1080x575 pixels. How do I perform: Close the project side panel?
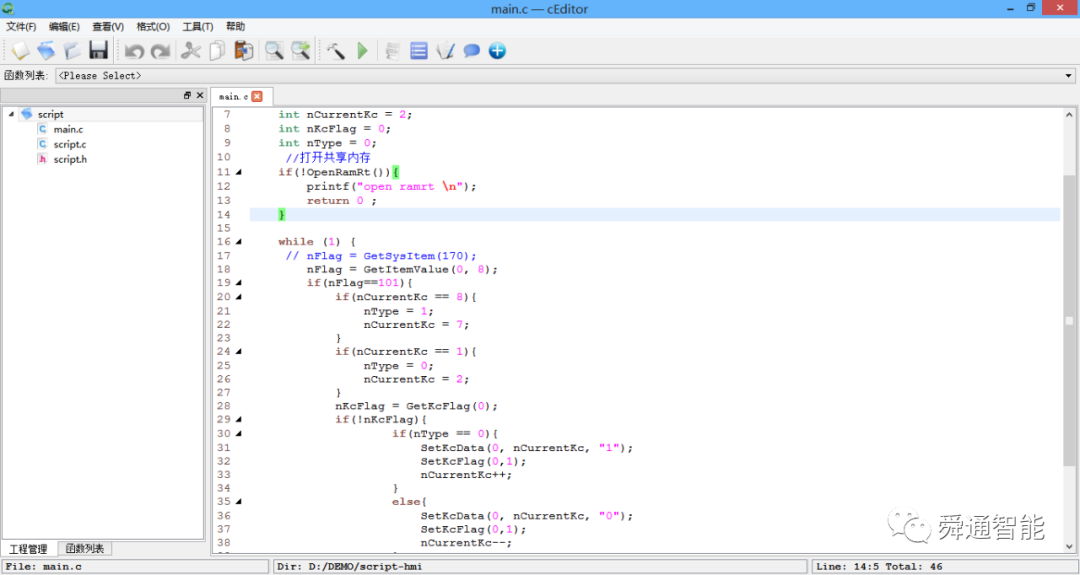[200, 95]
